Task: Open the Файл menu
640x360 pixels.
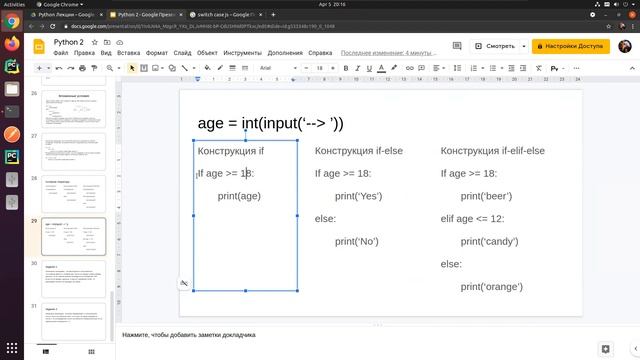Action: click(61, 53)
